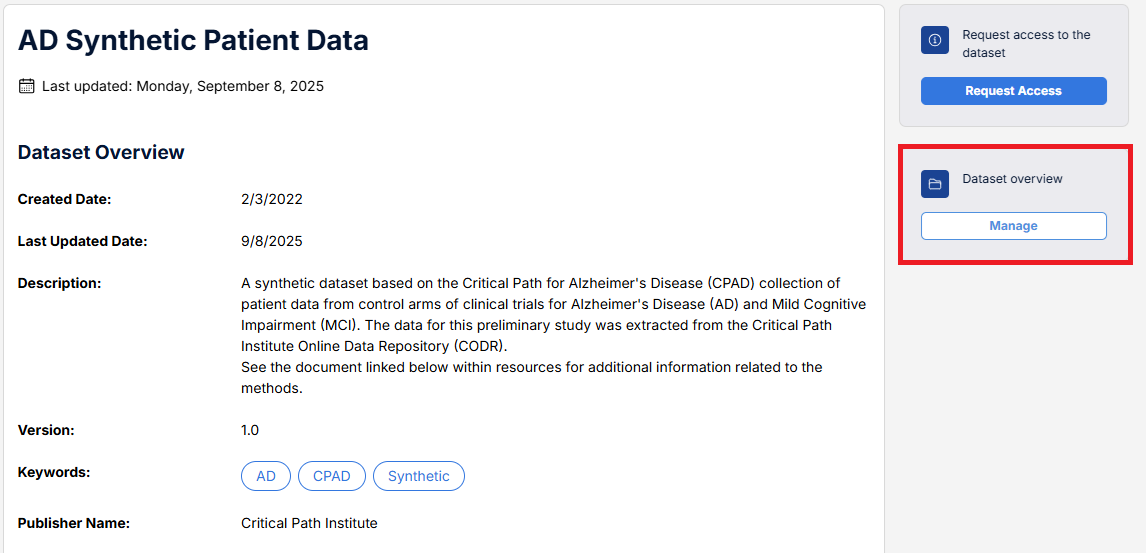Click the calendar icon beside Last updated
This screenshot has width=1146, height=553.
(x=27, y=86)
